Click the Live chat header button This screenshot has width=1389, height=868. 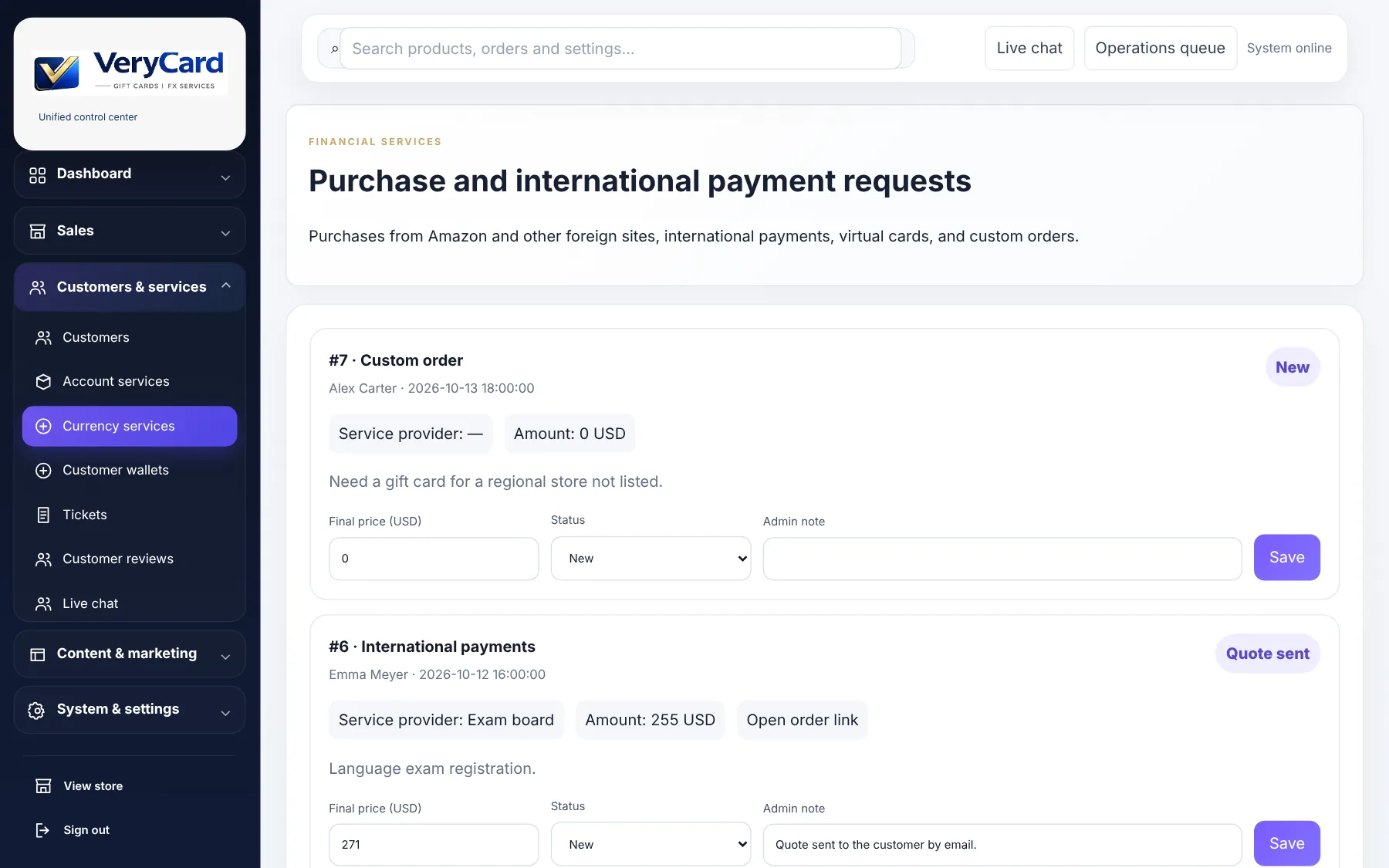pos(1029,48)
